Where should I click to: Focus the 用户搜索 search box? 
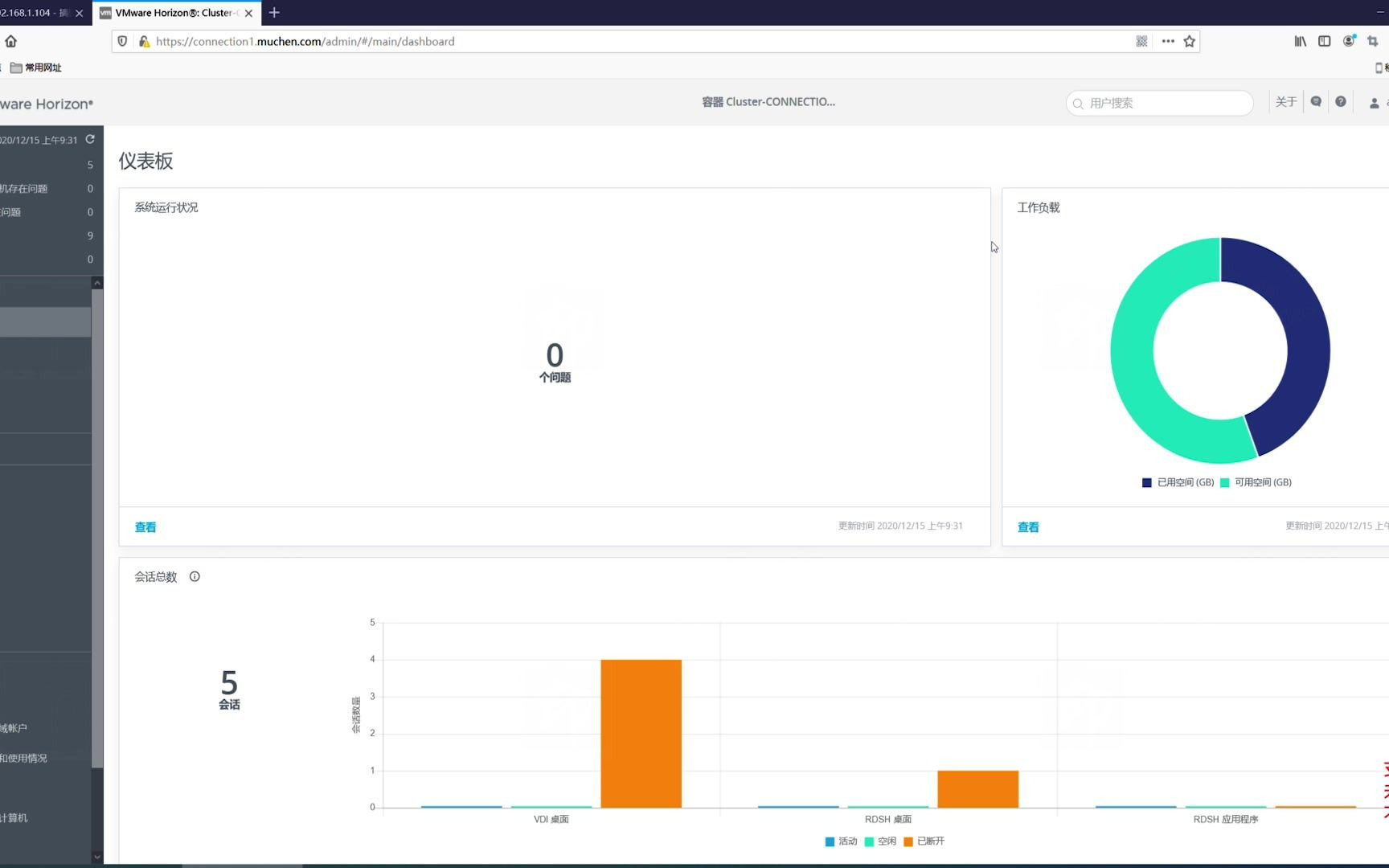(1160, 103)
